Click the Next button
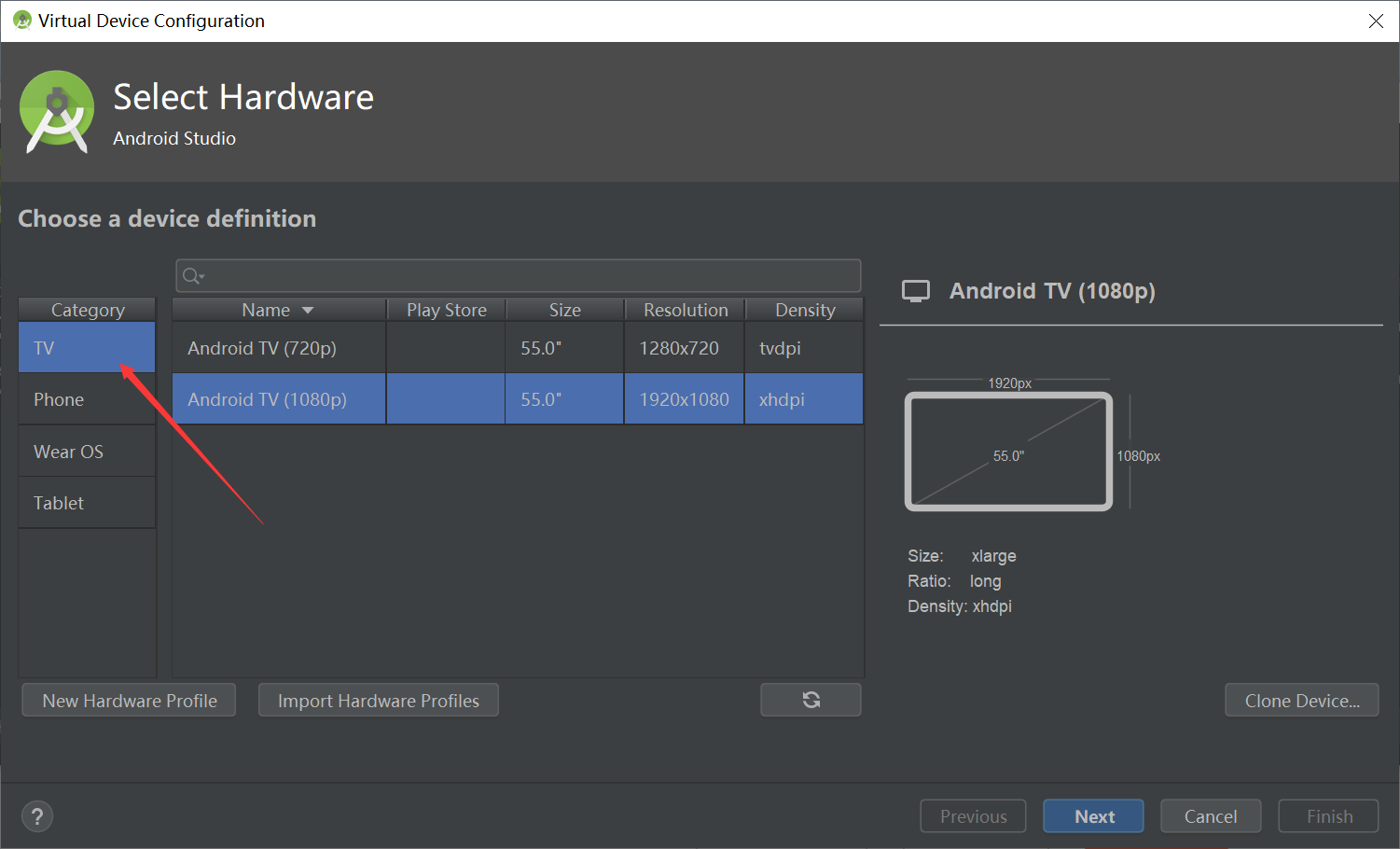The image size is (1400, 849). point(1093,816)
